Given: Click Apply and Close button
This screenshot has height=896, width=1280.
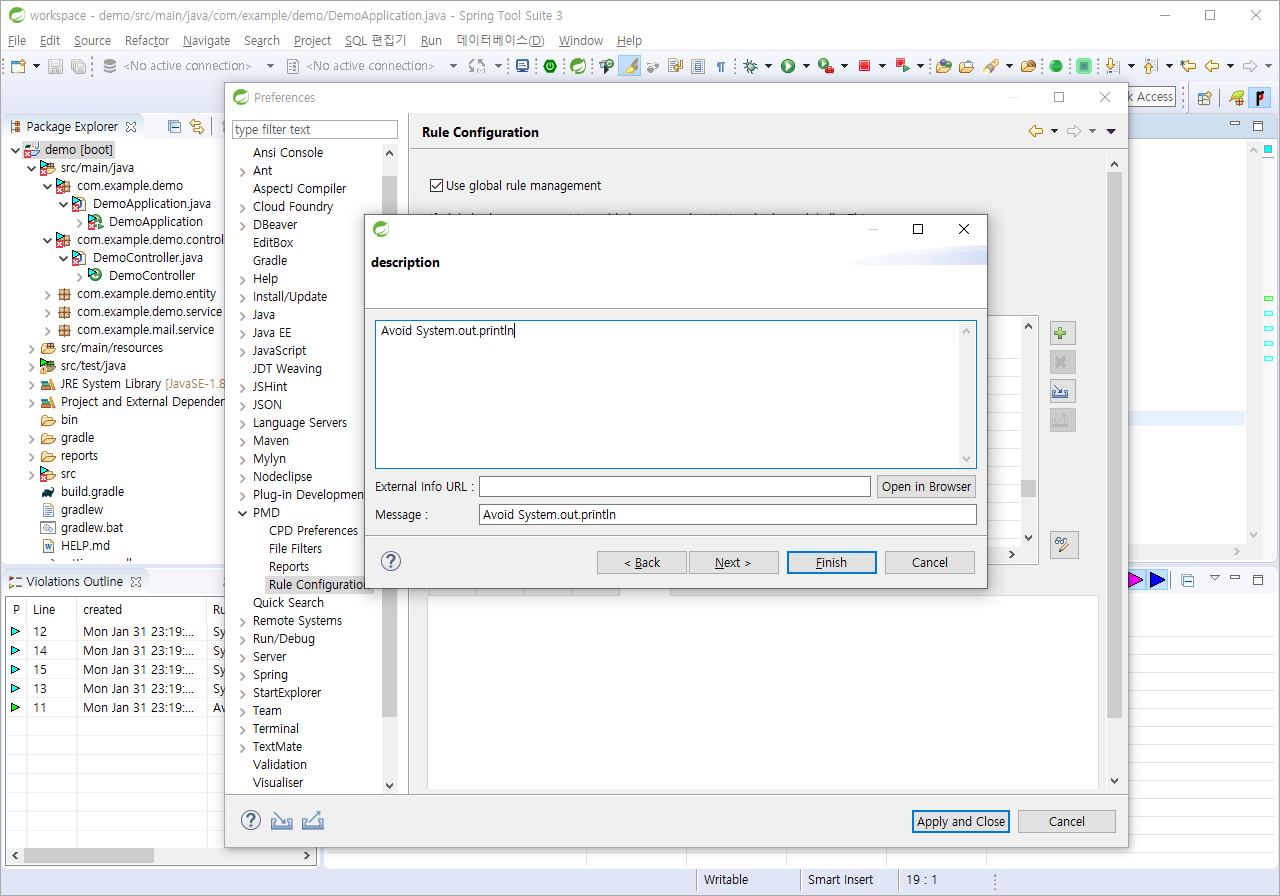Looking at the screenshot, I should [x=962, y=821].
